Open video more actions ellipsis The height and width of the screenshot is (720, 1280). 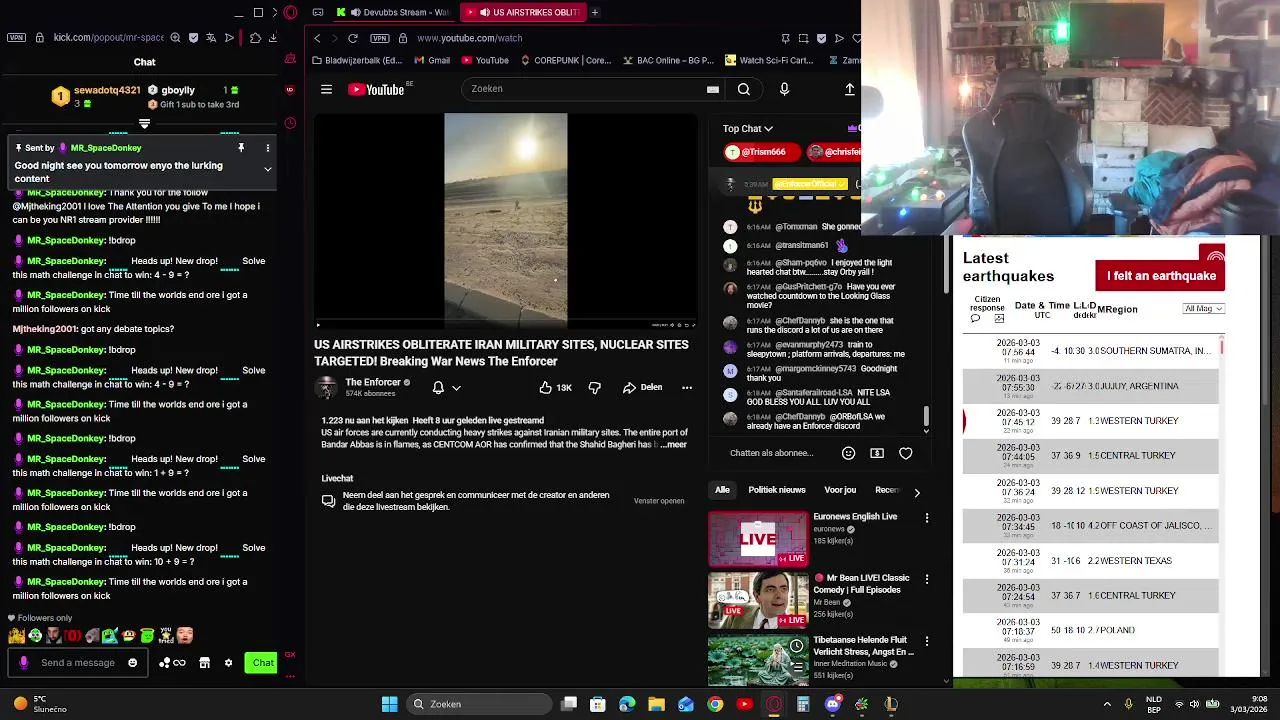[x=687, y=387]
